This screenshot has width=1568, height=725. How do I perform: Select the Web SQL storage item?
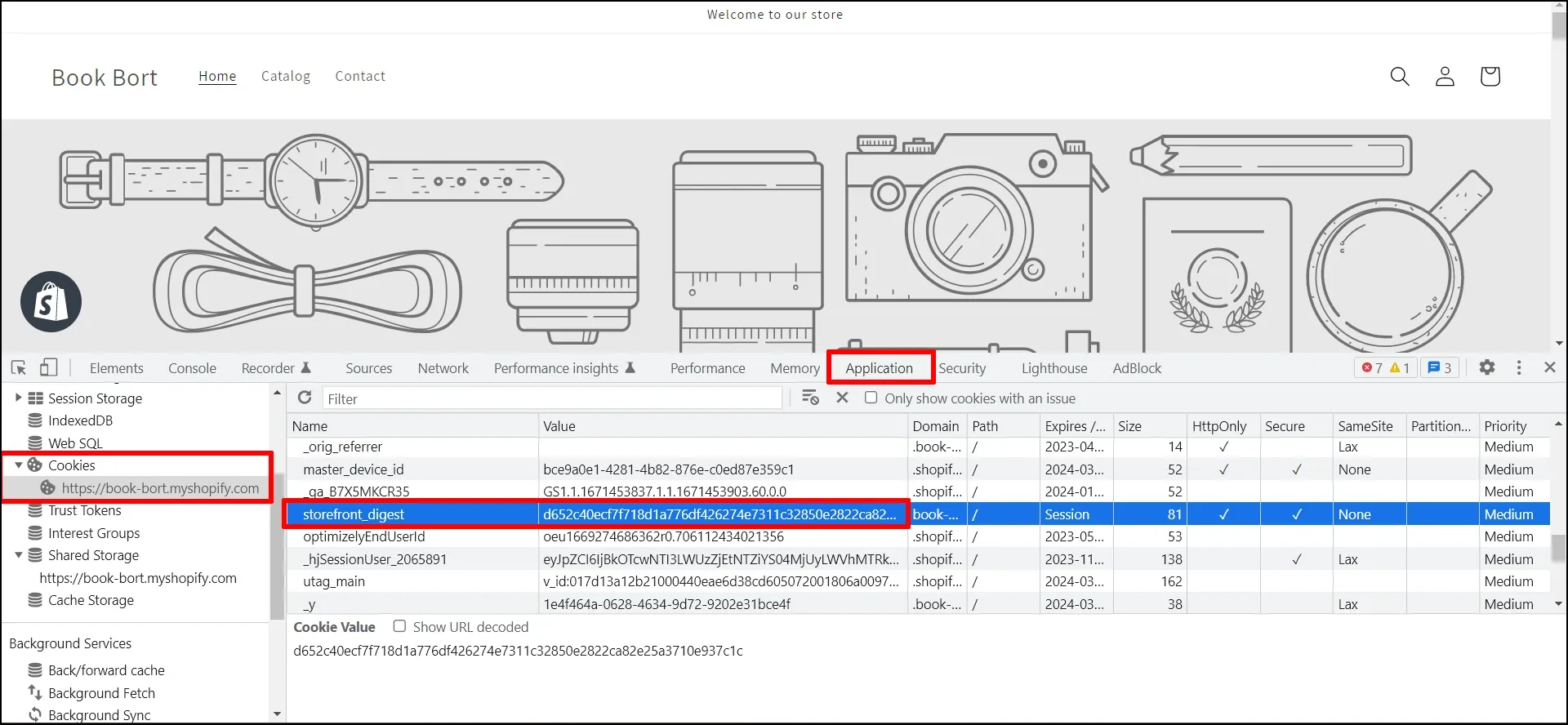click(x=75, y=443)
